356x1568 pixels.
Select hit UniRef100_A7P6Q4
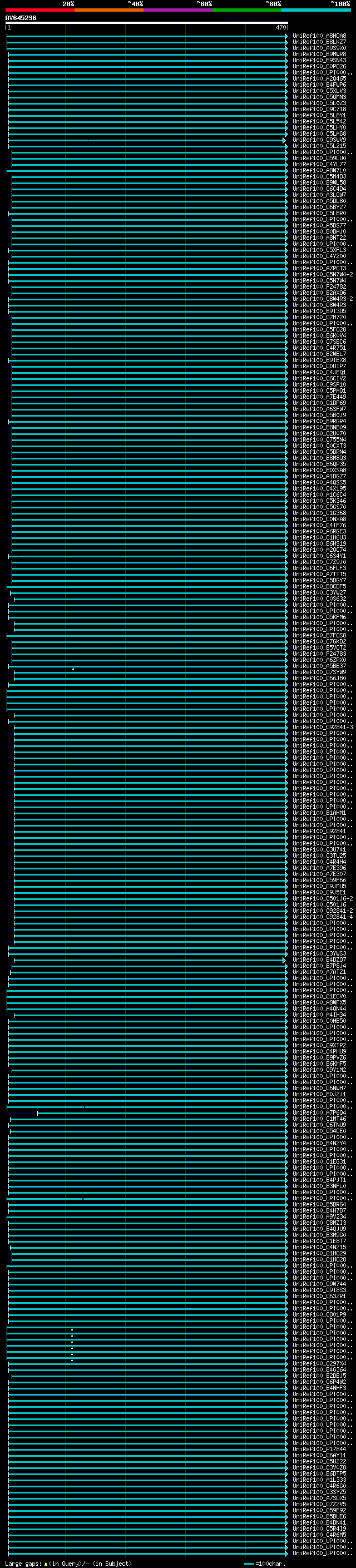coord(319,1112)
